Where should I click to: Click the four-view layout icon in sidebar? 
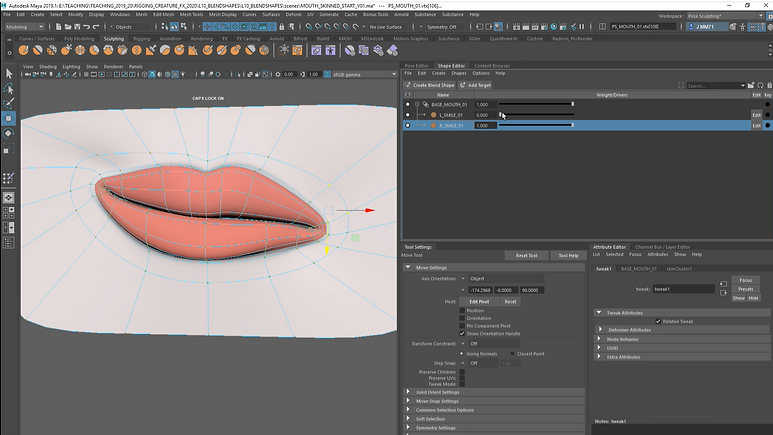8,213
